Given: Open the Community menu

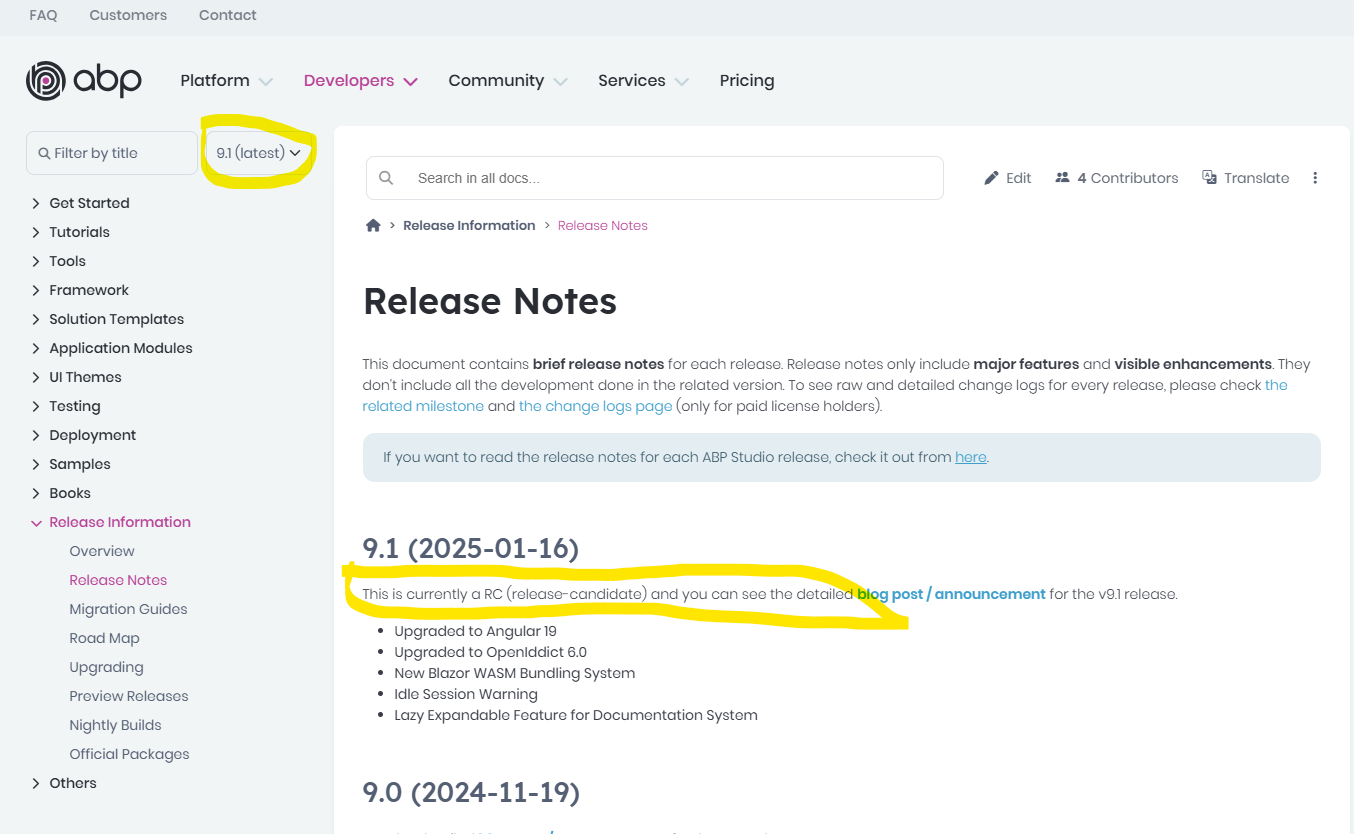Looking at the screenshot, I should pyautogui.click(x=507, y=81).
